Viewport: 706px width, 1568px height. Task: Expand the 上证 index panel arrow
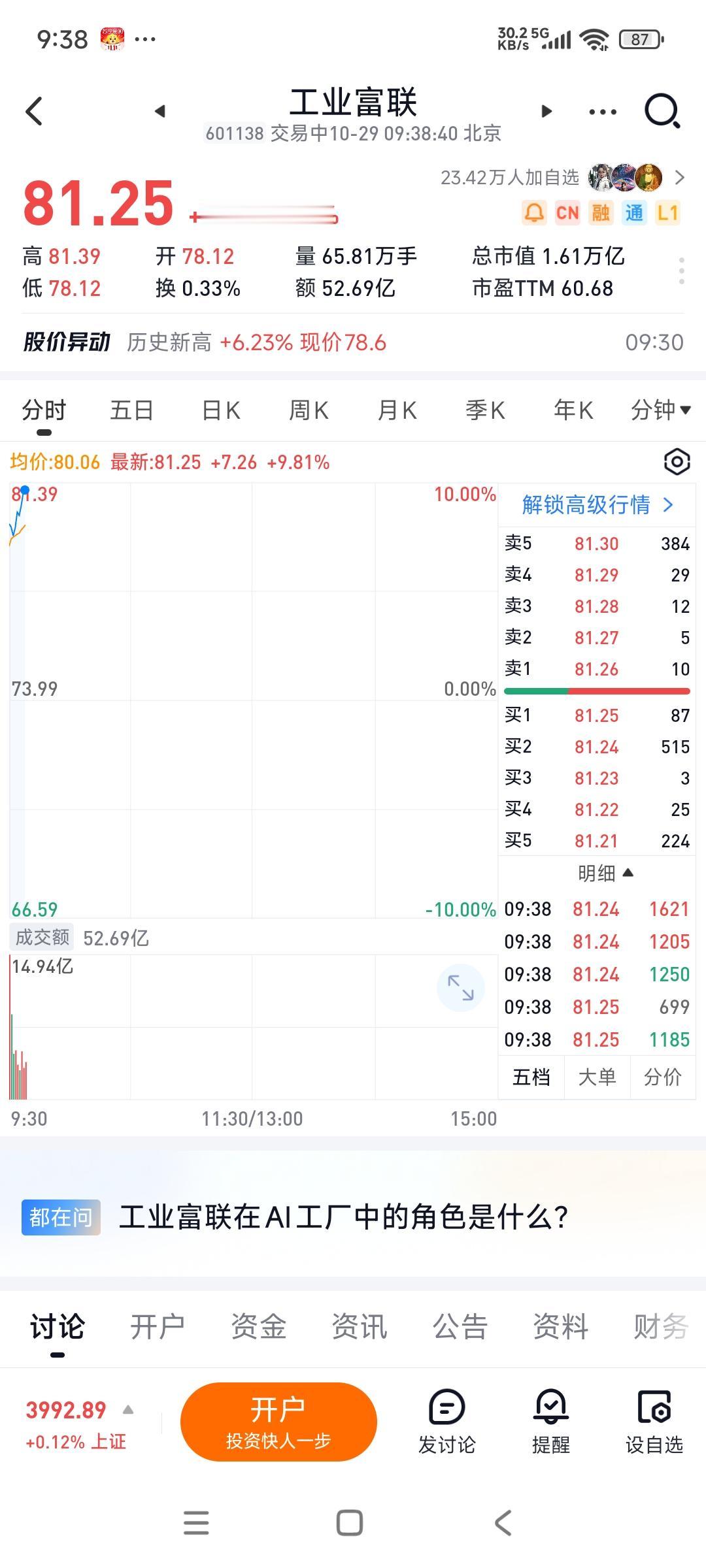tap(128, 1409)
